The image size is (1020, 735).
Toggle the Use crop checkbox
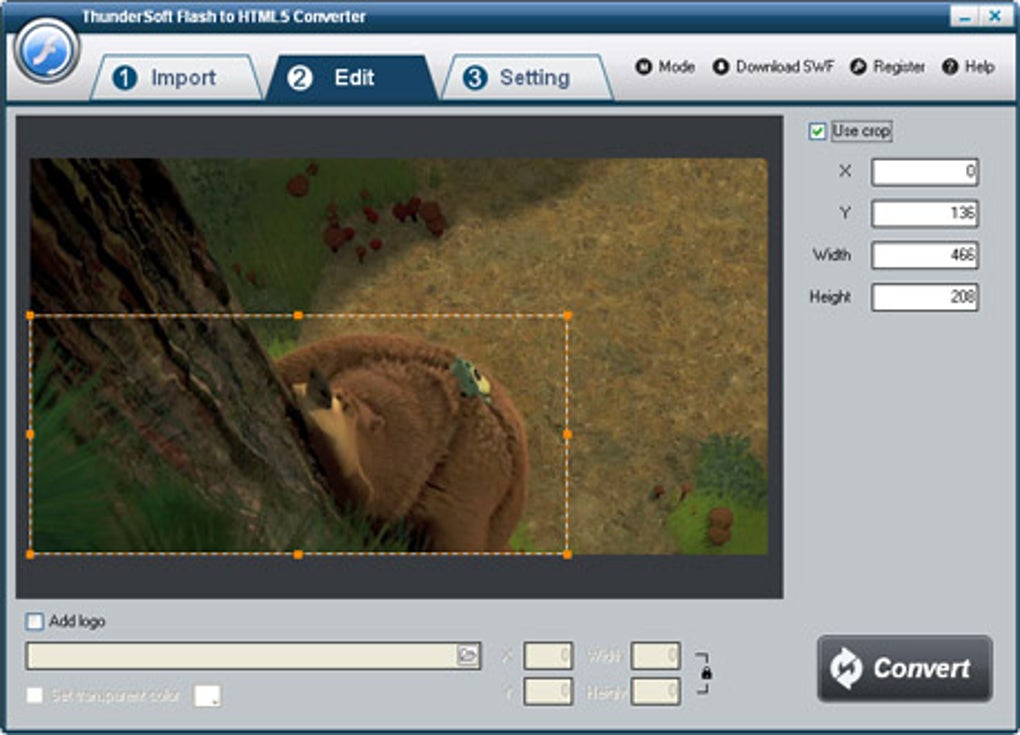click(x=817, y=131)
